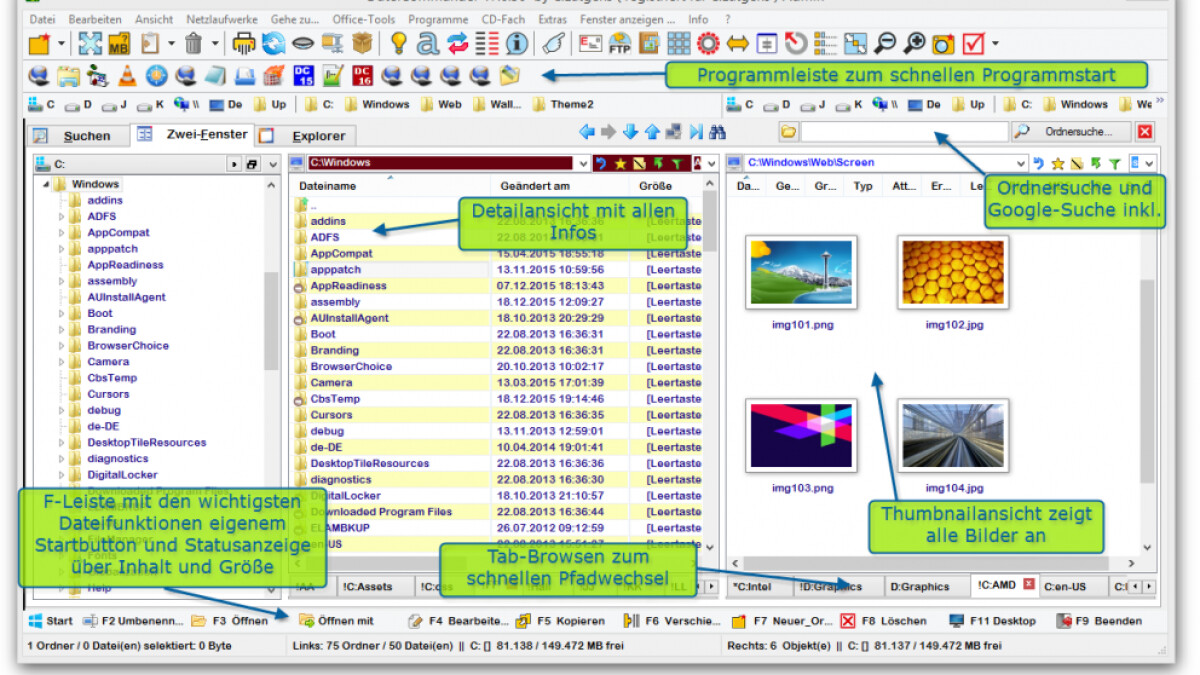Viewport: 1200px width, 675px height.
Task: Click the zoom-in magnifier icon
Action: 914,43
